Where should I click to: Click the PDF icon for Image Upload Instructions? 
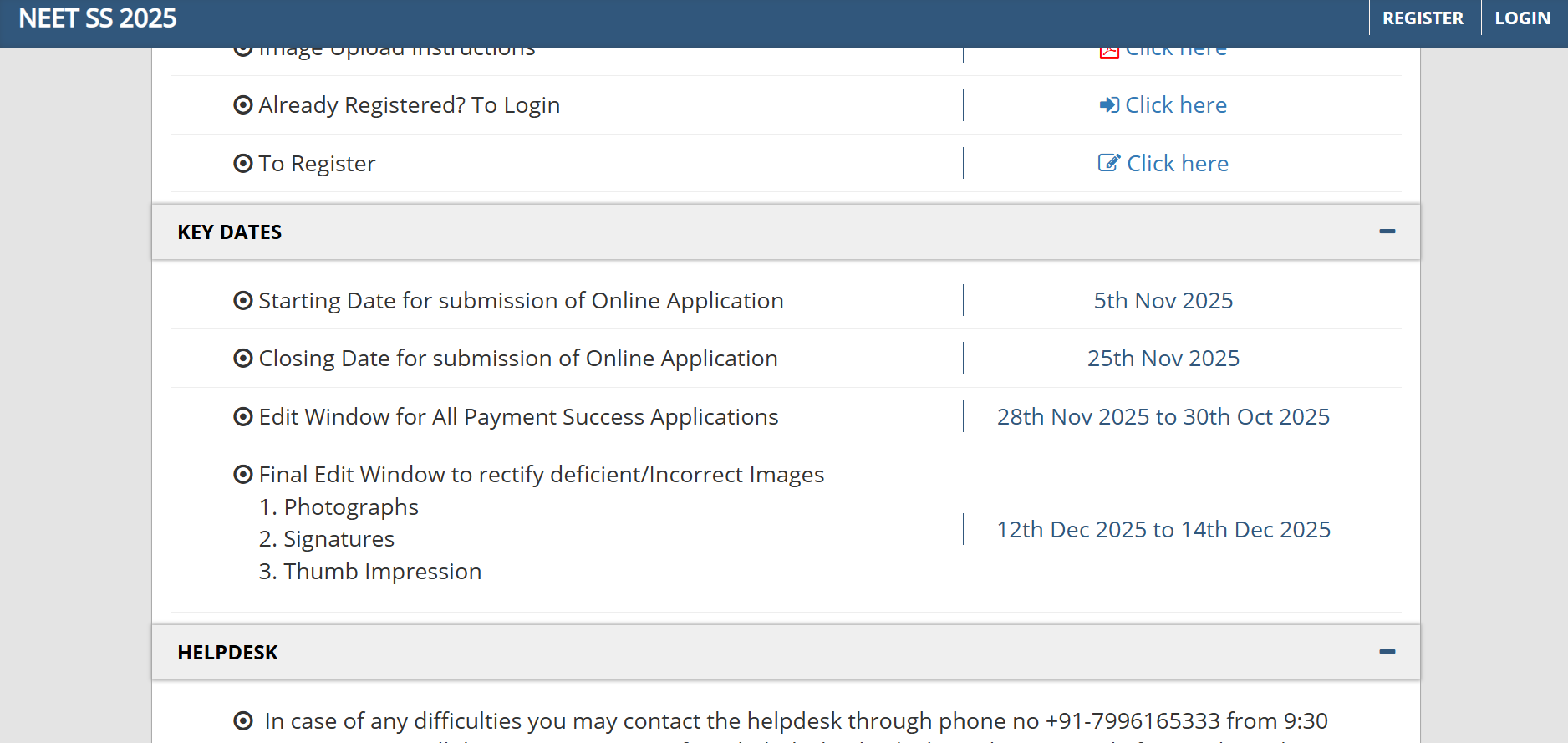pyautogui.click(x=1108, y=52)
